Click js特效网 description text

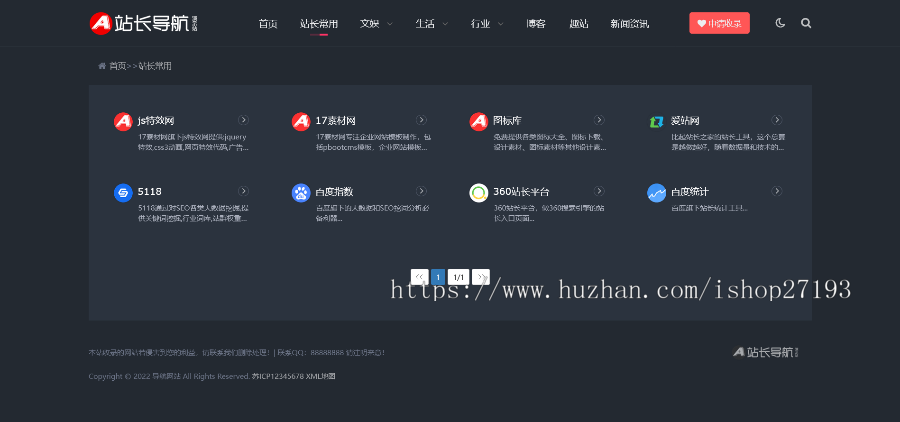193,142
